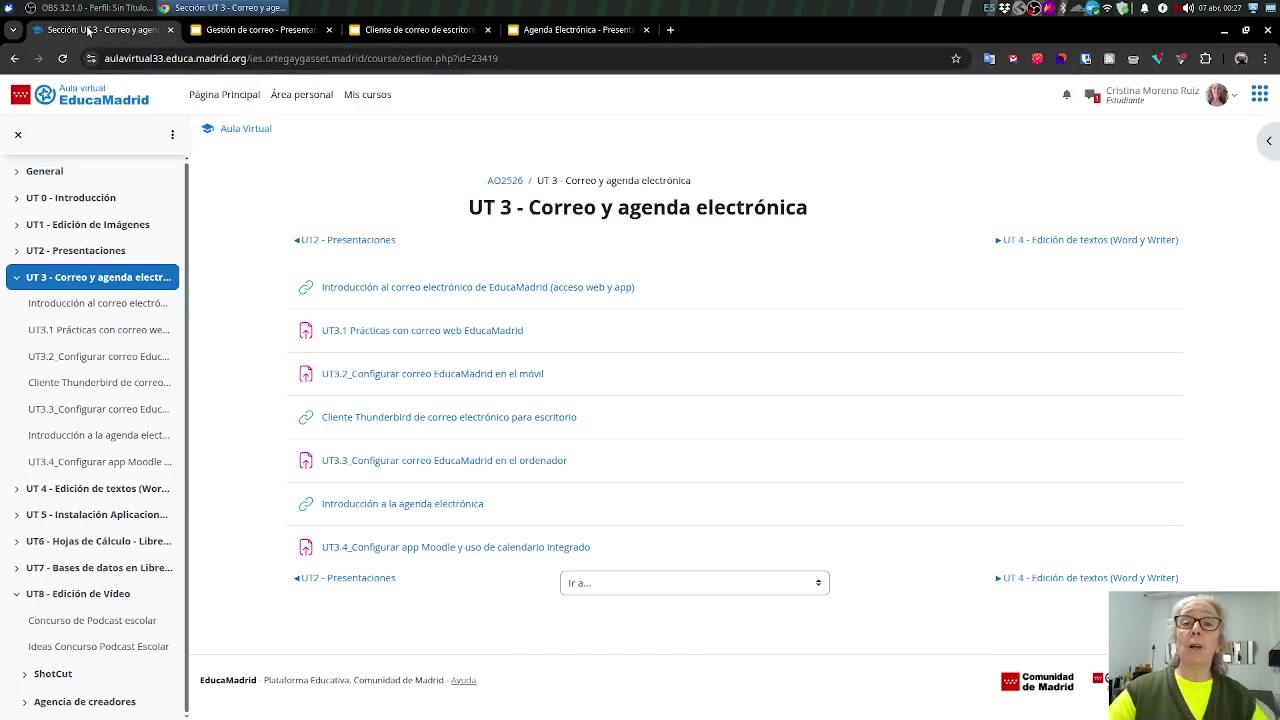Screen dimensions: 1280x720
Task: Open the messages icon with red badge
Action: [1093, 96]
